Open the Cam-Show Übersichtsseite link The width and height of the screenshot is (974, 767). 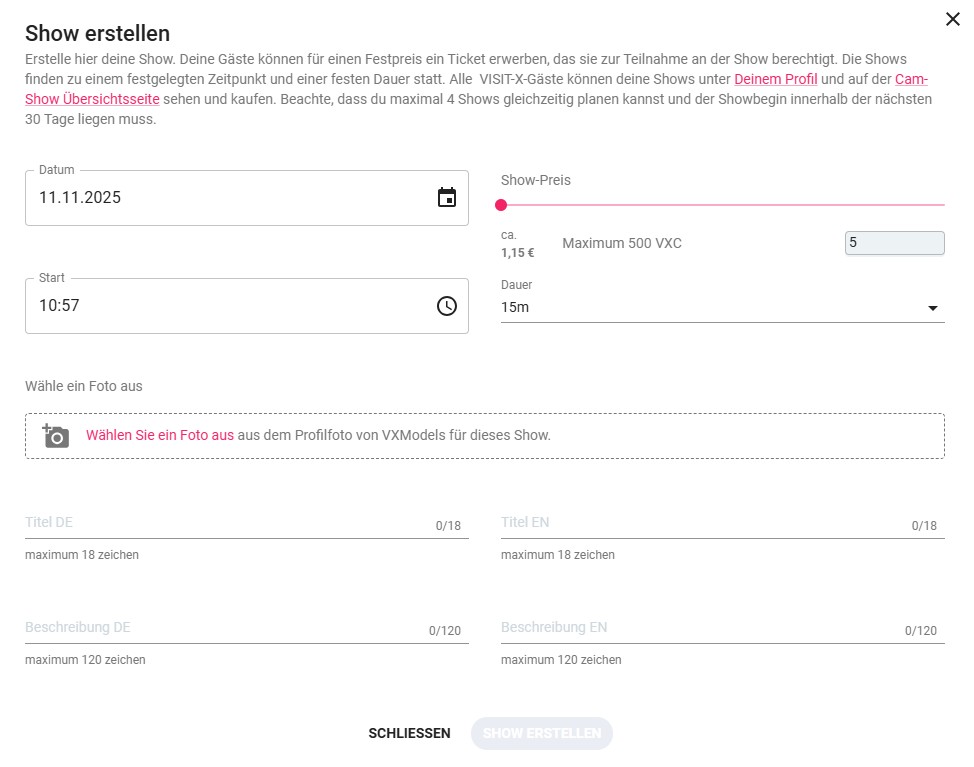(92, 100)
